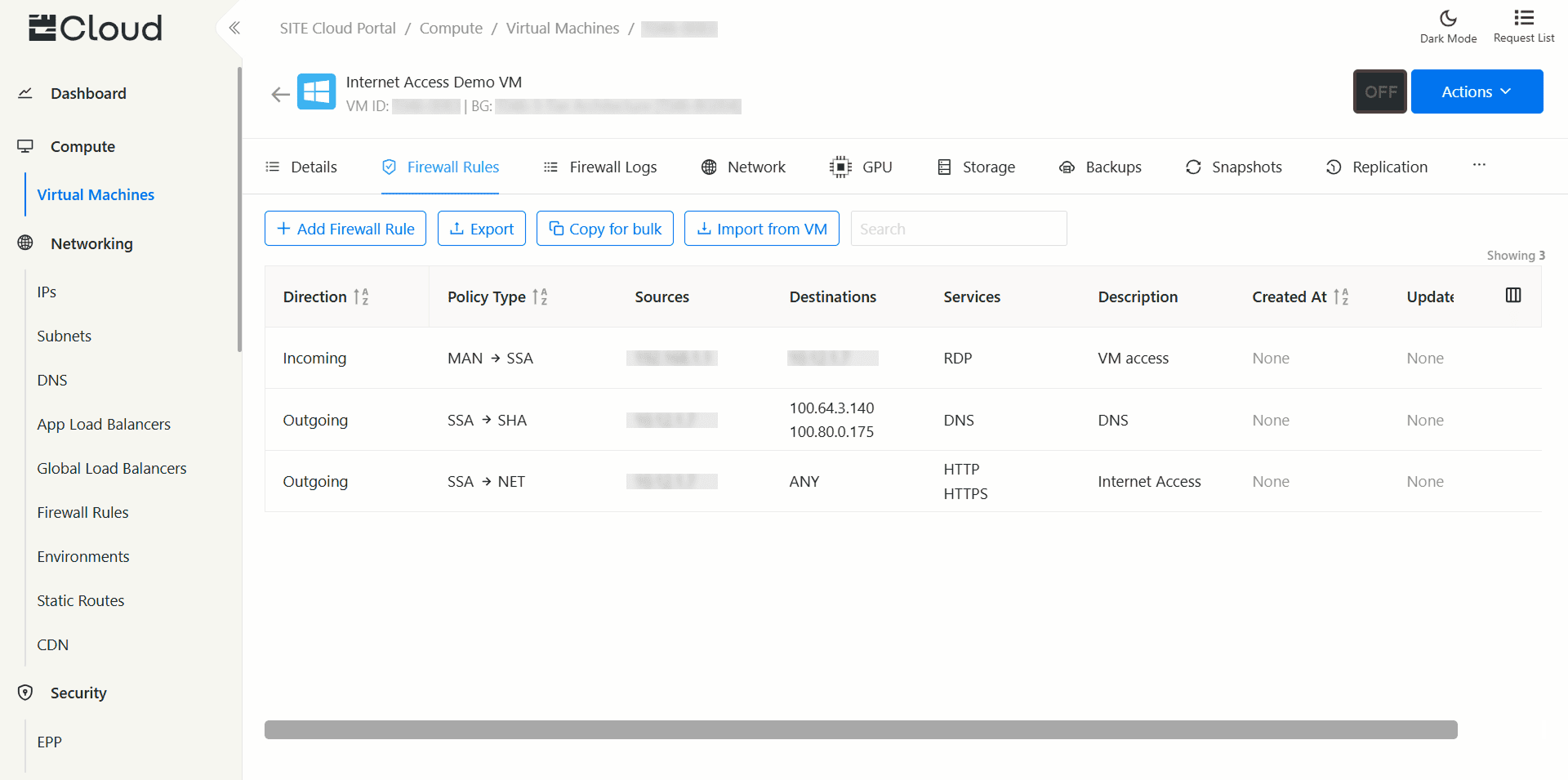Click Add Firewall Rule button
The image size is (1568, 780).
[345, 229]
